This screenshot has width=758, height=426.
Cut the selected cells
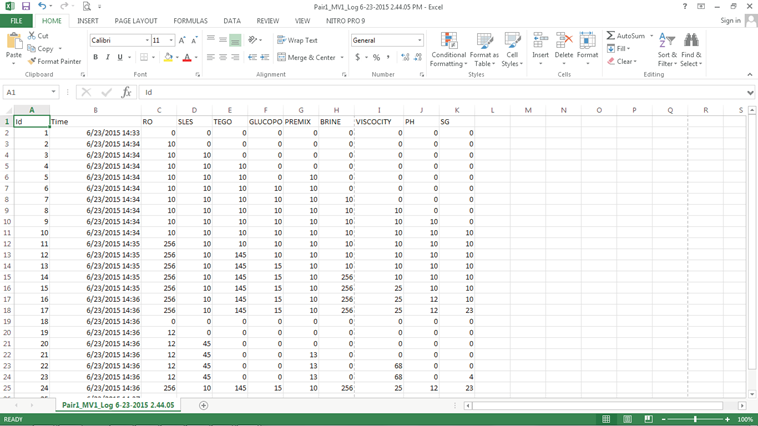38,36
